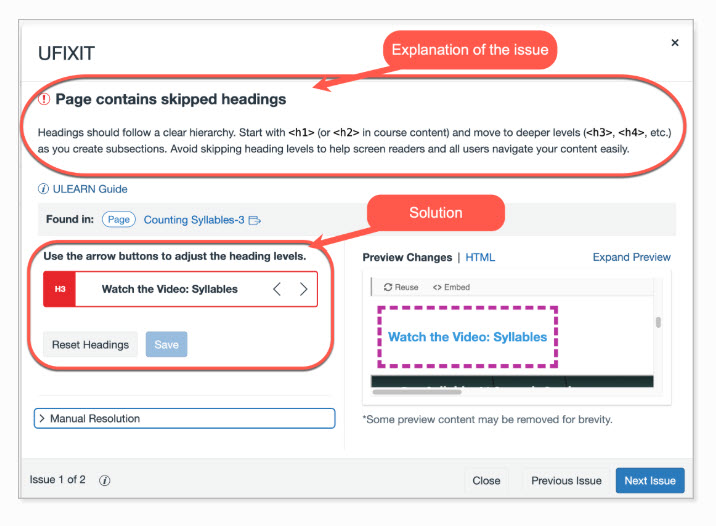This screenshot has height=526, width=716.
Task: Click the Page badge in Found in row
Action: point(119,220)
